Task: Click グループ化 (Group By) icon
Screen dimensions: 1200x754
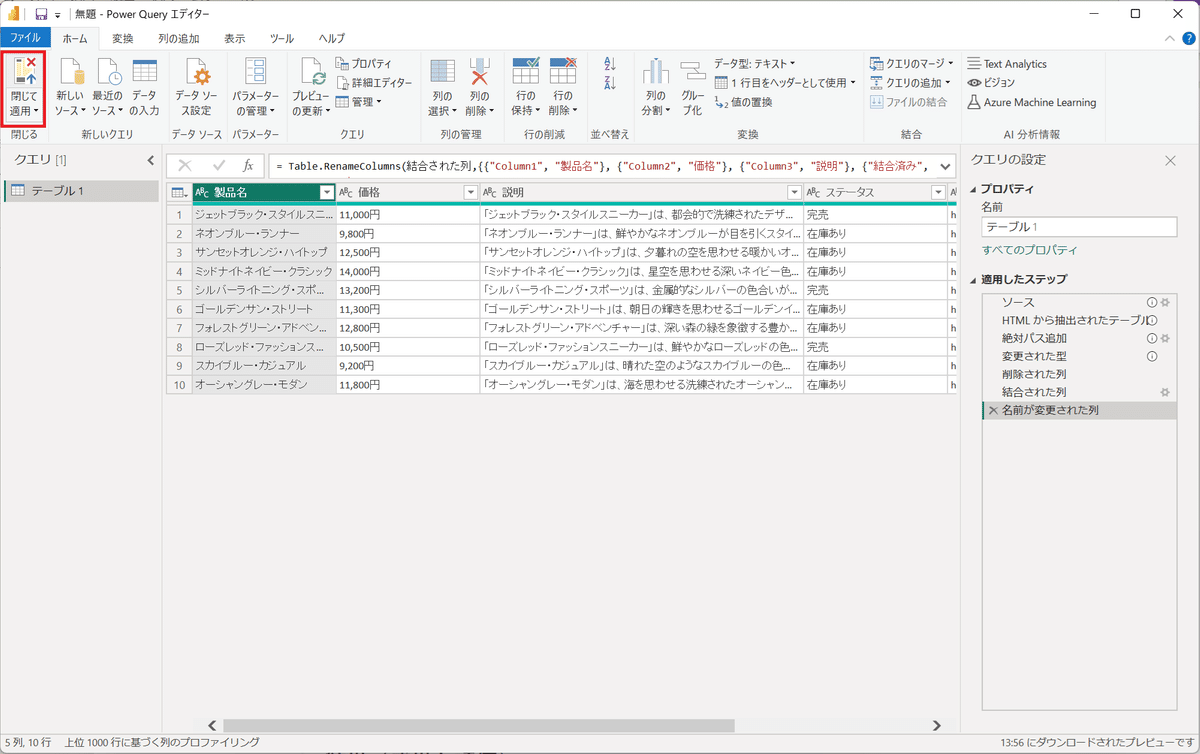Action: coord(693,72)
